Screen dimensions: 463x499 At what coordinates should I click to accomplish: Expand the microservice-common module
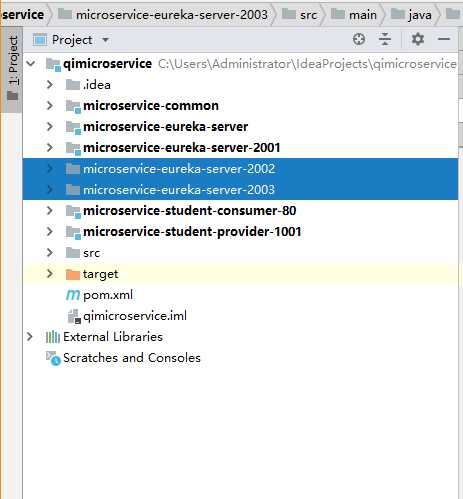pyautogui.click(x=50, y=106)
